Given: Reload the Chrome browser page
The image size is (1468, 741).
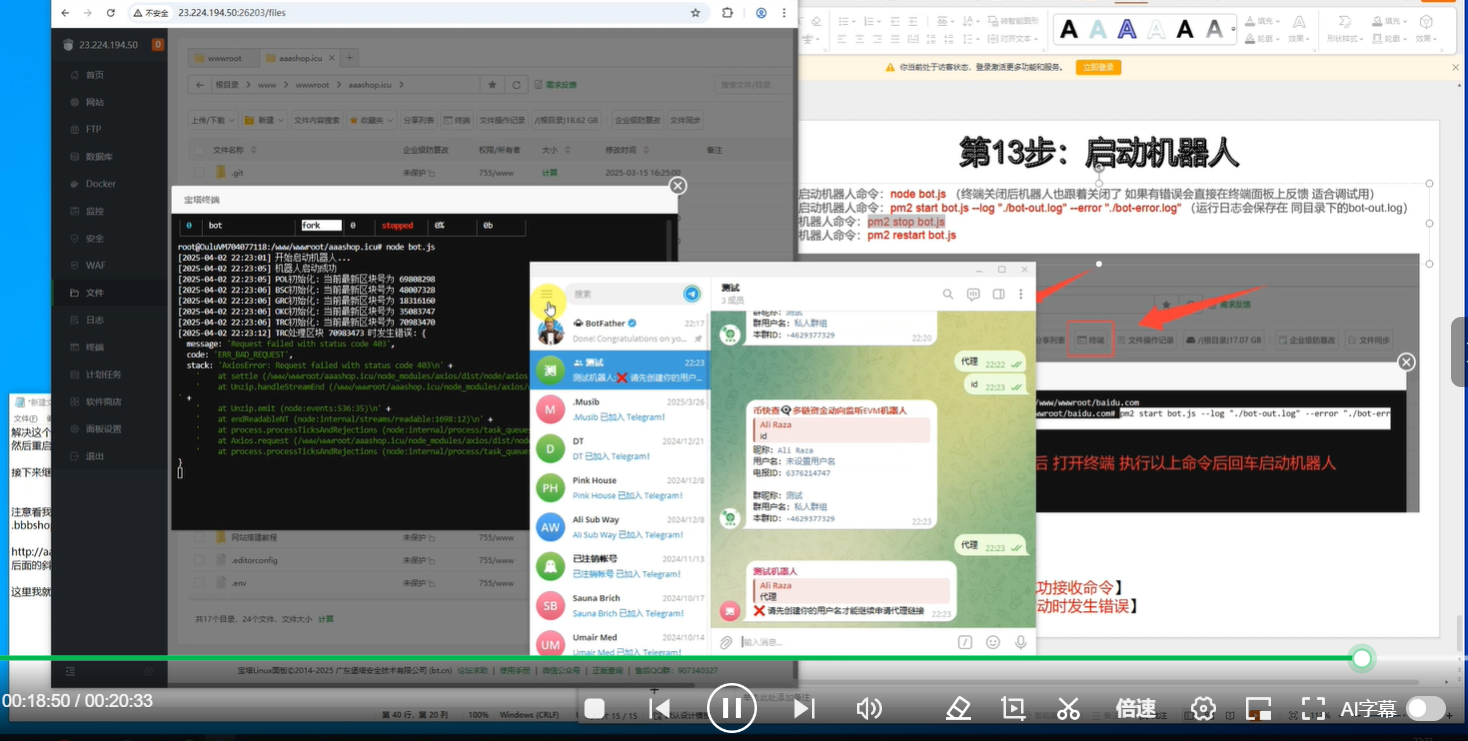Looking at the screenshot, I should (110, 13).
